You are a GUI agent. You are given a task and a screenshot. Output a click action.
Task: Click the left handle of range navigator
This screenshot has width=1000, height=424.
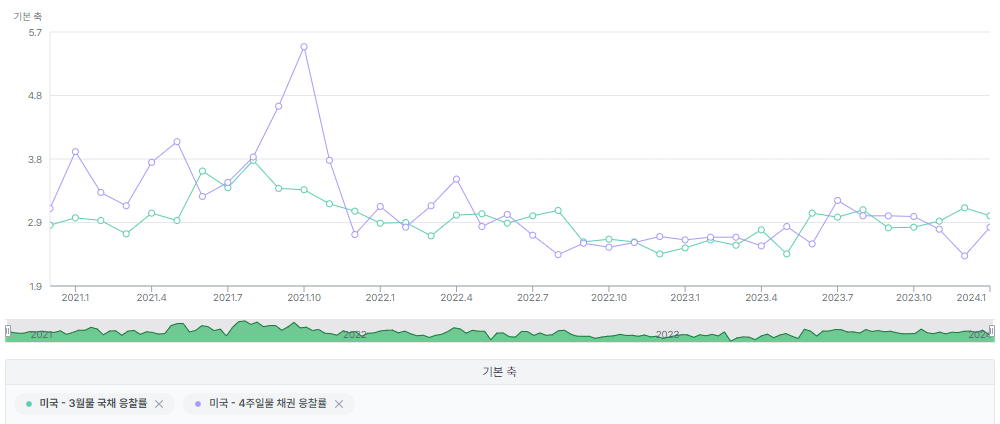coord(8,330)
